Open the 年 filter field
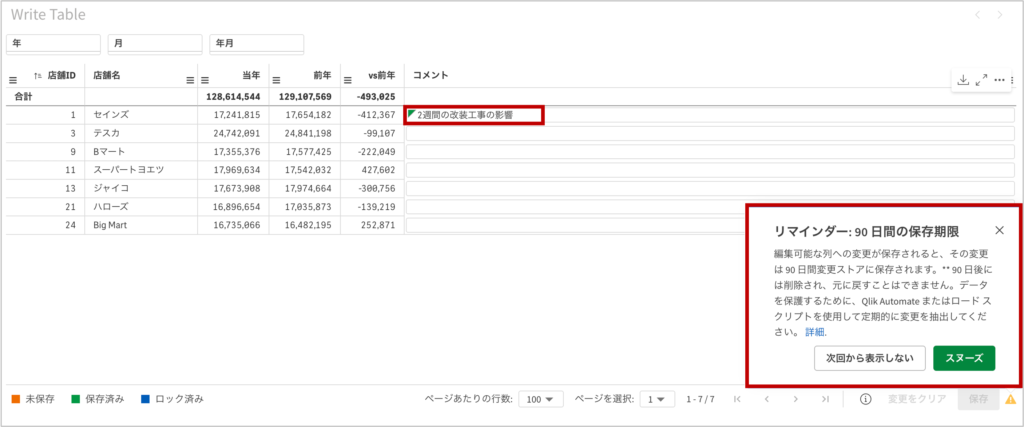Viewport: 1024px width, 427px height. click(53, 44)
